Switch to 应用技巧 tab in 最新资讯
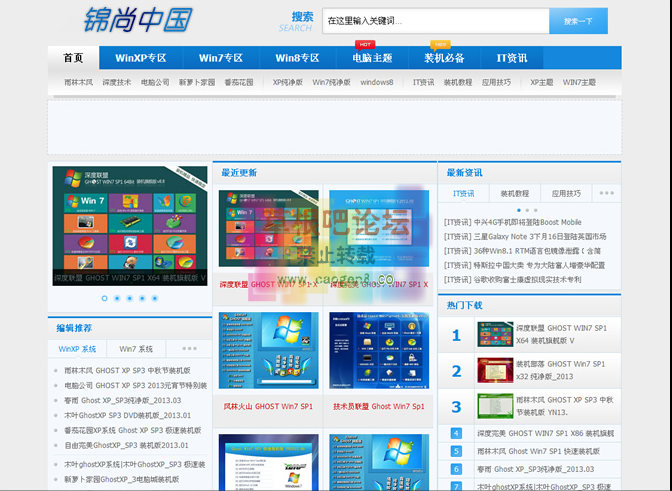 [566, 194]
